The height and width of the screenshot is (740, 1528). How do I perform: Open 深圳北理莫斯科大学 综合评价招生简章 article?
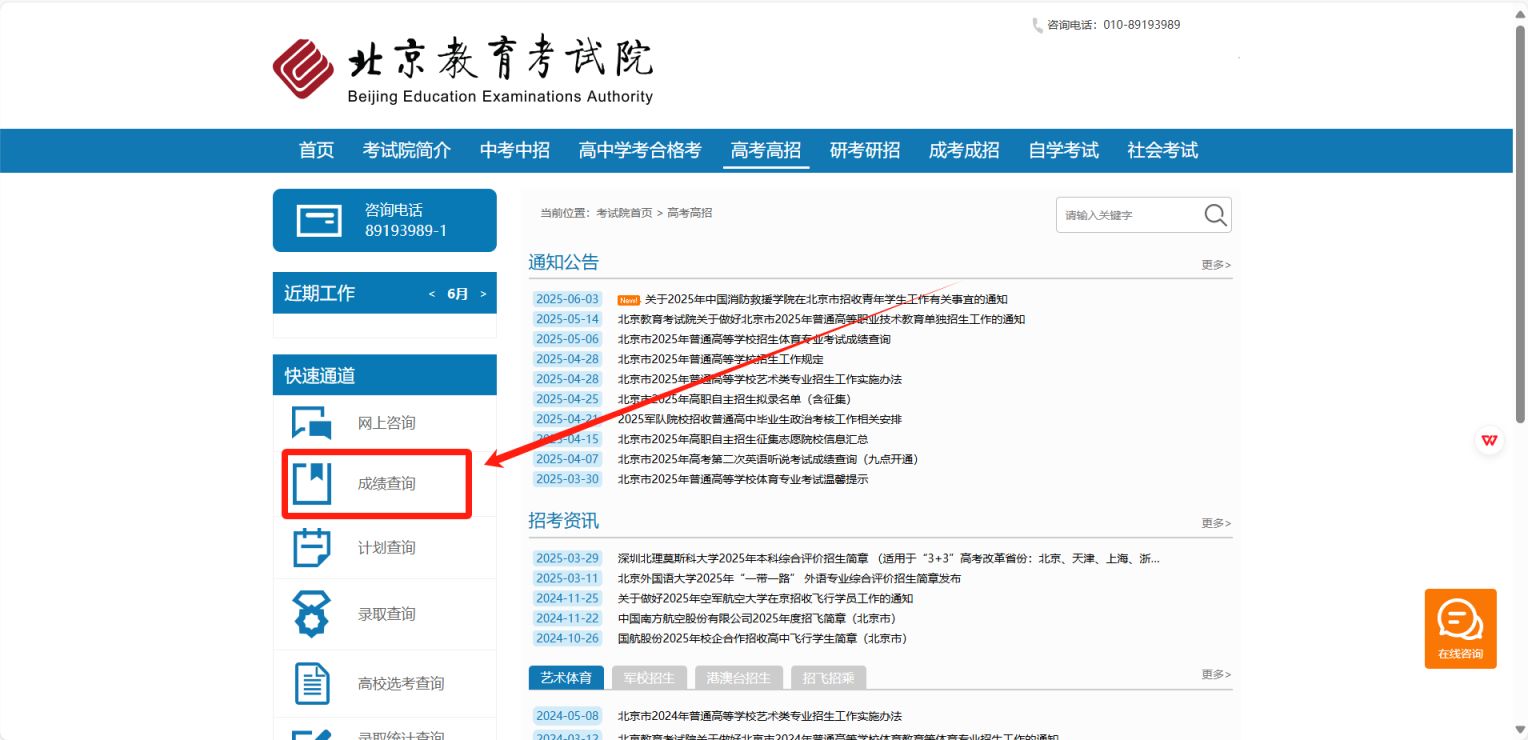[889, 558]
